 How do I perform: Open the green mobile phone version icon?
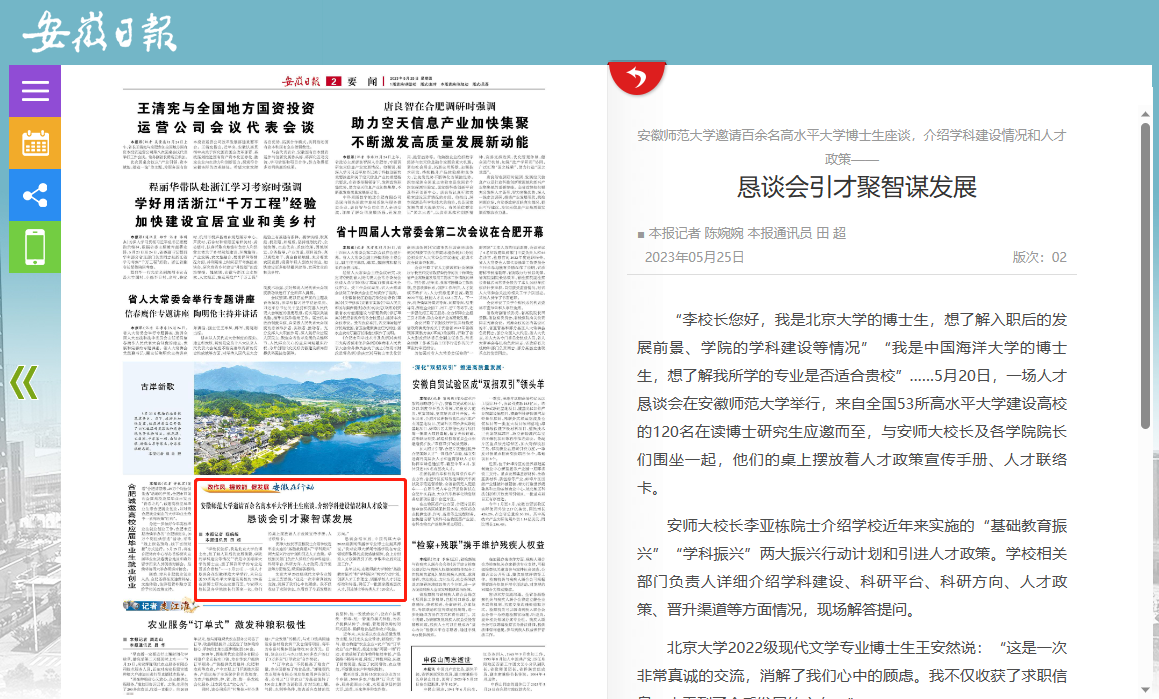tap(35, 247)
